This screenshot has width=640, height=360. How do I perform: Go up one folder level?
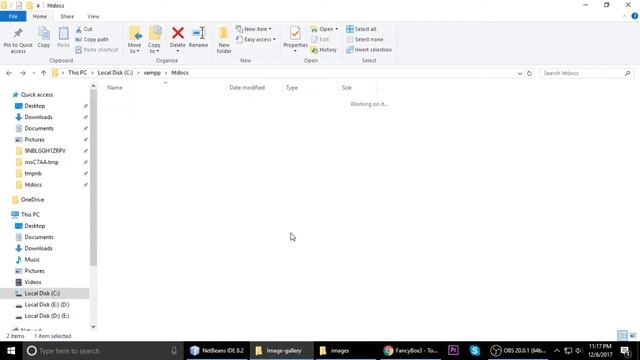pyautogui.click(x=43, y=73)
